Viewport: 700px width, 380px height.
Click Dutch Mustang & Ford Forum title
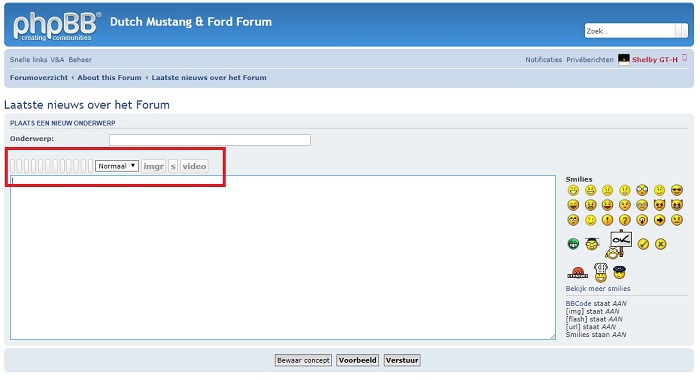pyautogui.click(x=191, y=22)
